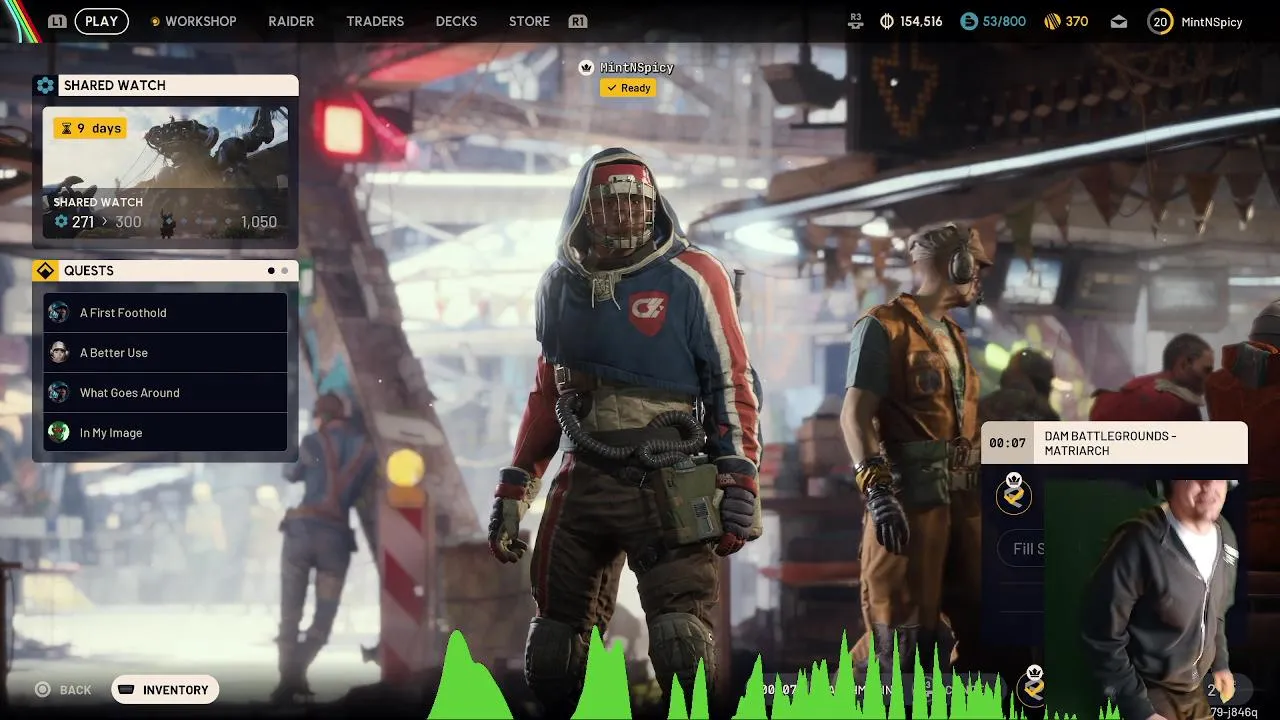Open the PLAY tab
The width and height of the screenshot is (1280, 720).
[x=101, y=21]
